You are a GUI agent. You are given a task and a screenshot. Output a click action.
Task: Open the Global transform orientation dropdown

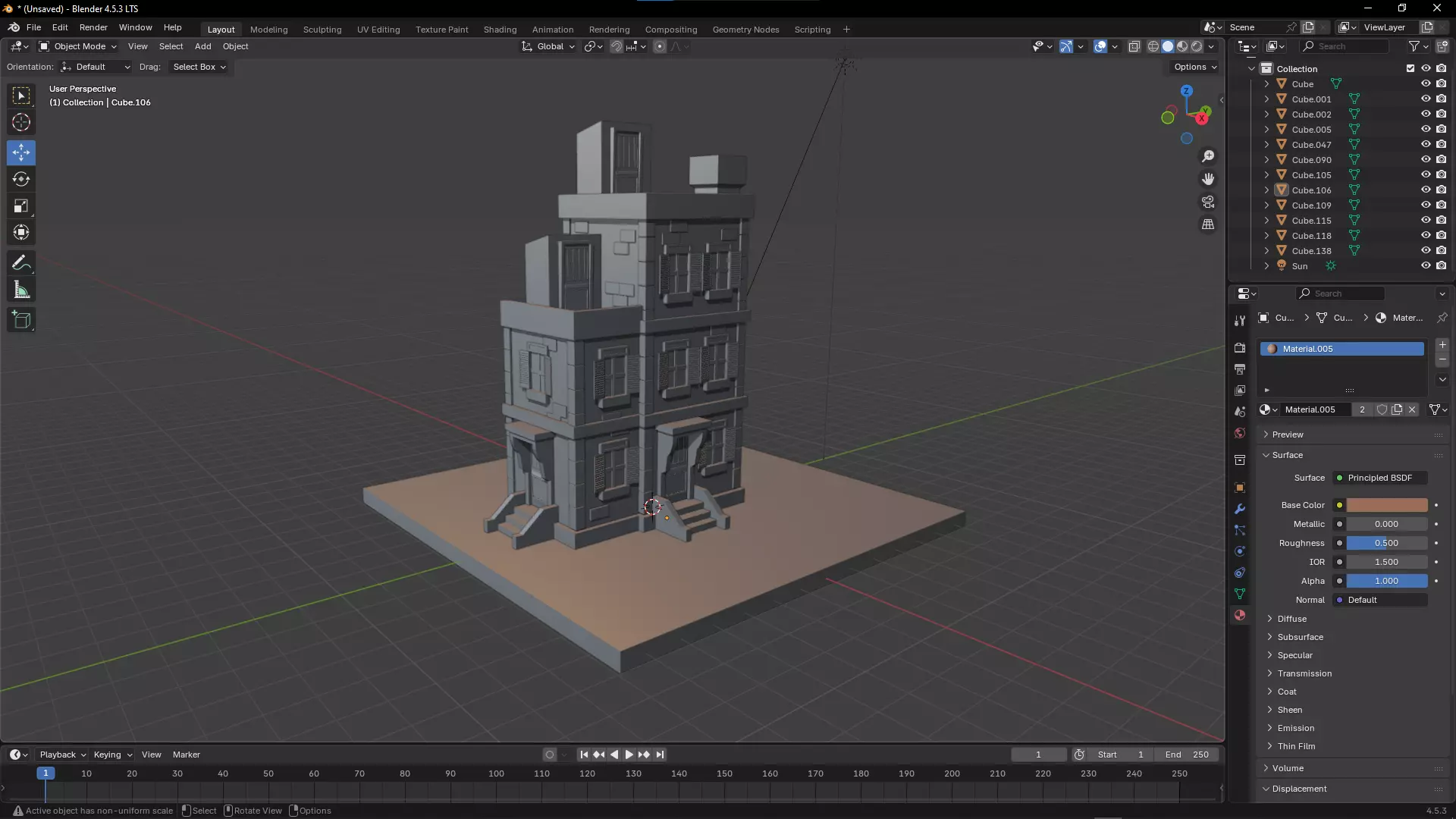click(548, 46)
